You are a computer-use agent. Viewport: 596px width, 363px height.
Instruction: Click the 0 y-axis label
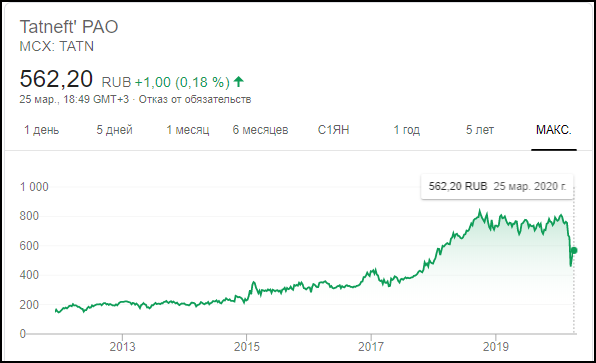click(23, 334)
